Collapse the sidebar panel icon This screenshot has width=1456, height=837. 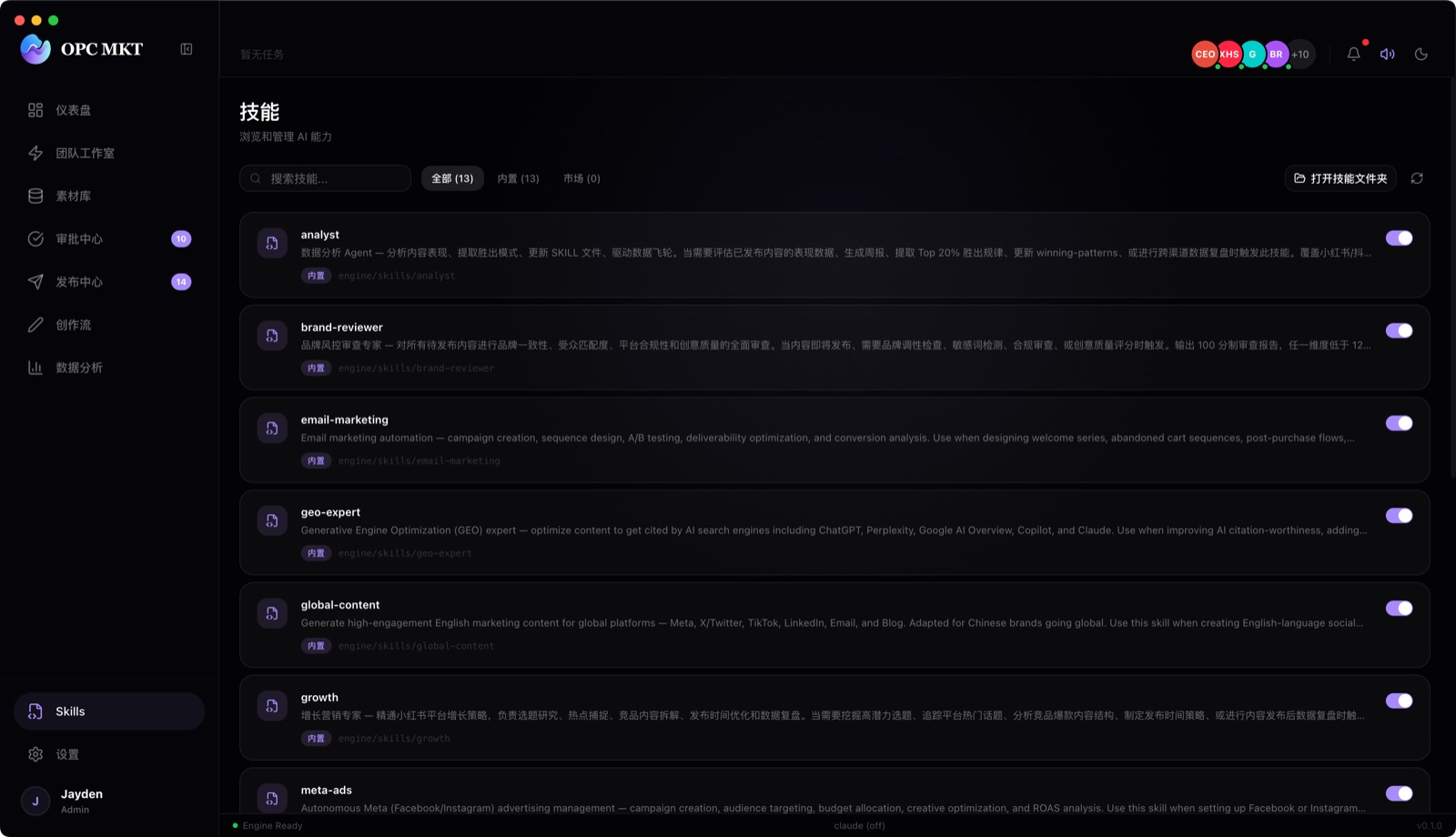187,49
